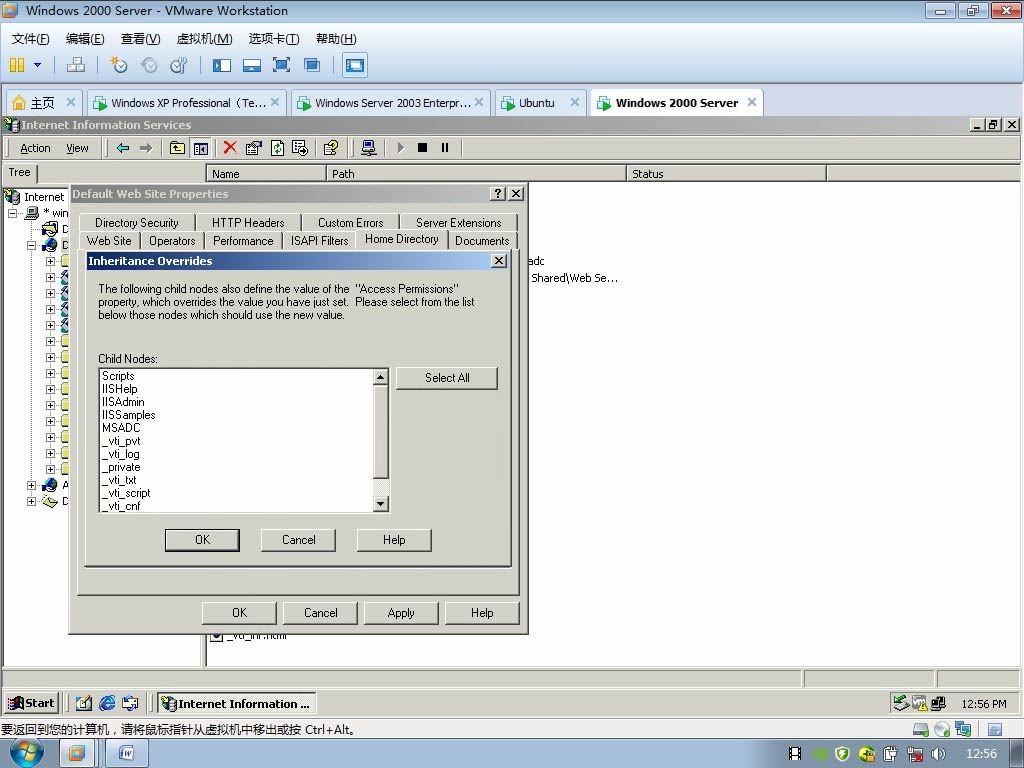This screenshot has height=768, width=1024.
Task: Click the Export List icon
Action: click(300, 148)
